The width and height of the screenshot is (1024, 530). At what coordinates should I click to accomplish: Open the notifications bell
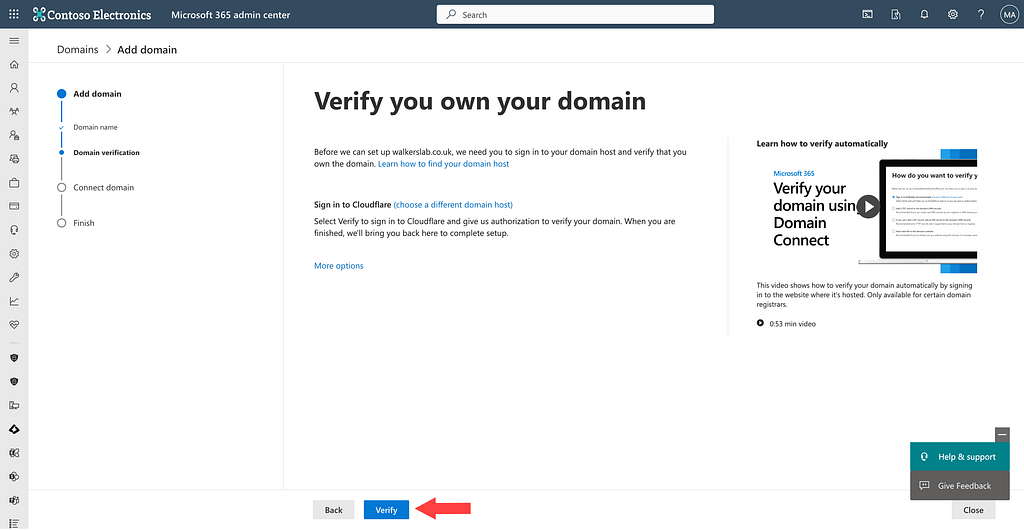[924, 15]
